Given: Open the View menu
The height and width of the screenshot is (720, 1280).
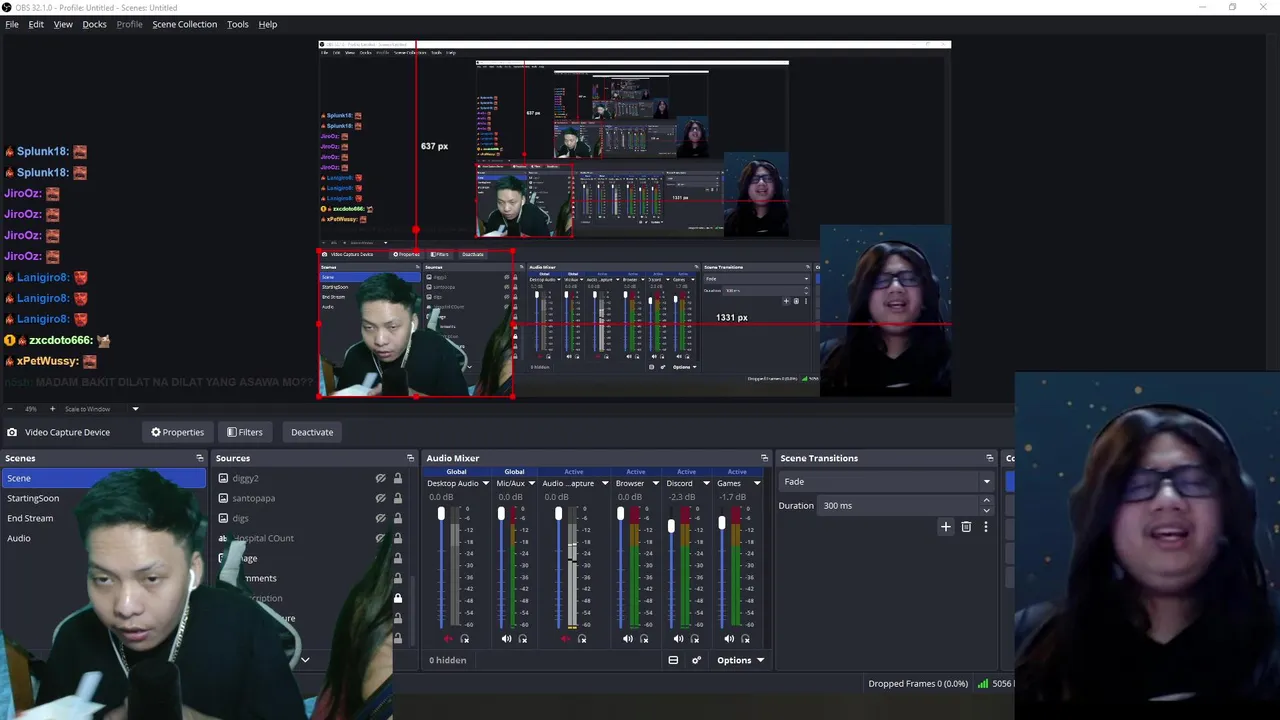Looking at the screenshot, I should (63, 24).
